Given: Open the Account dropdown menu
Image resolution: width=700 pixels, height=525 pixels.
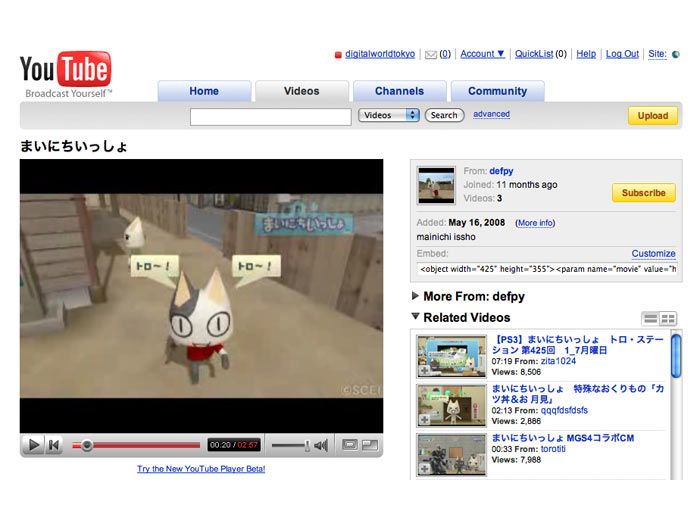Looking at the screenshot, I should [x=482, y=54].
